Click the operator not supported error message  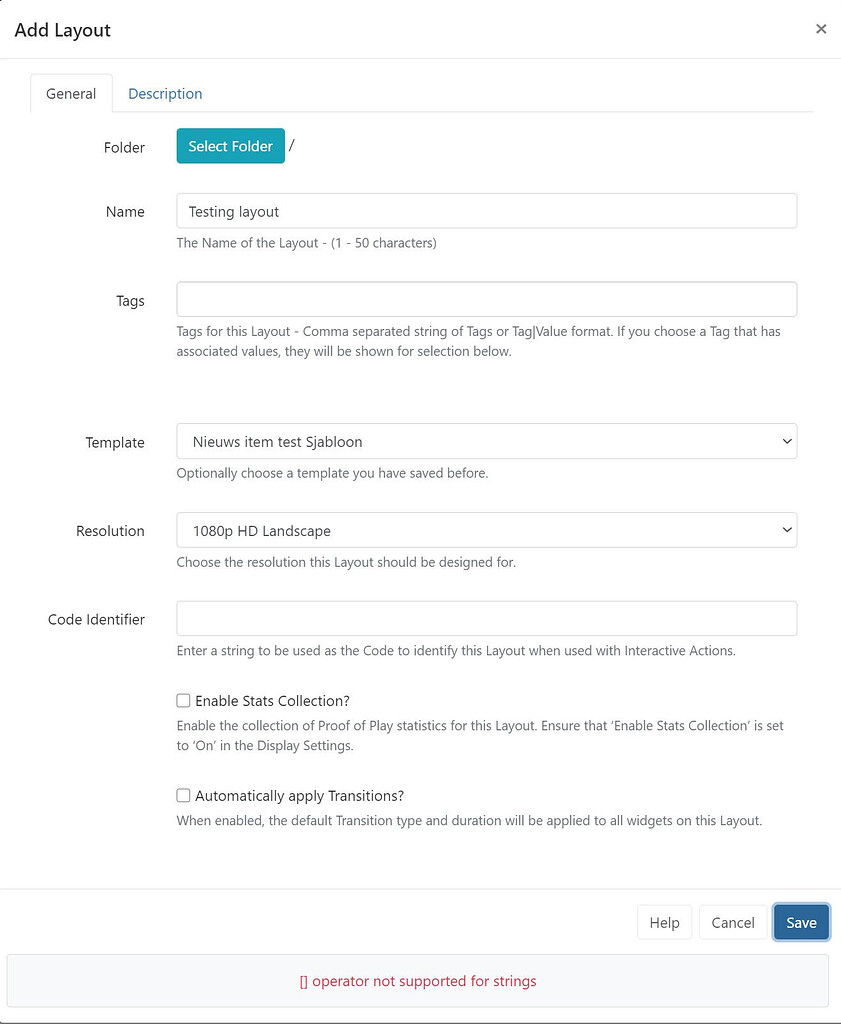[x=420, y=981]
